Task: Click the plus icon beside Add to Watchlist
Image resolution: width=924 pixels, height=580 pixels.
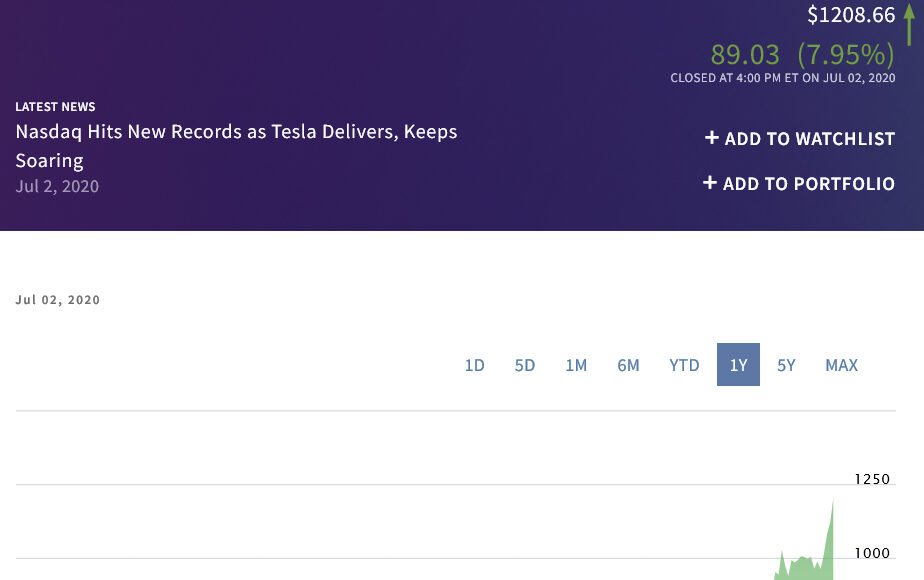Action: tap(712, 138)
